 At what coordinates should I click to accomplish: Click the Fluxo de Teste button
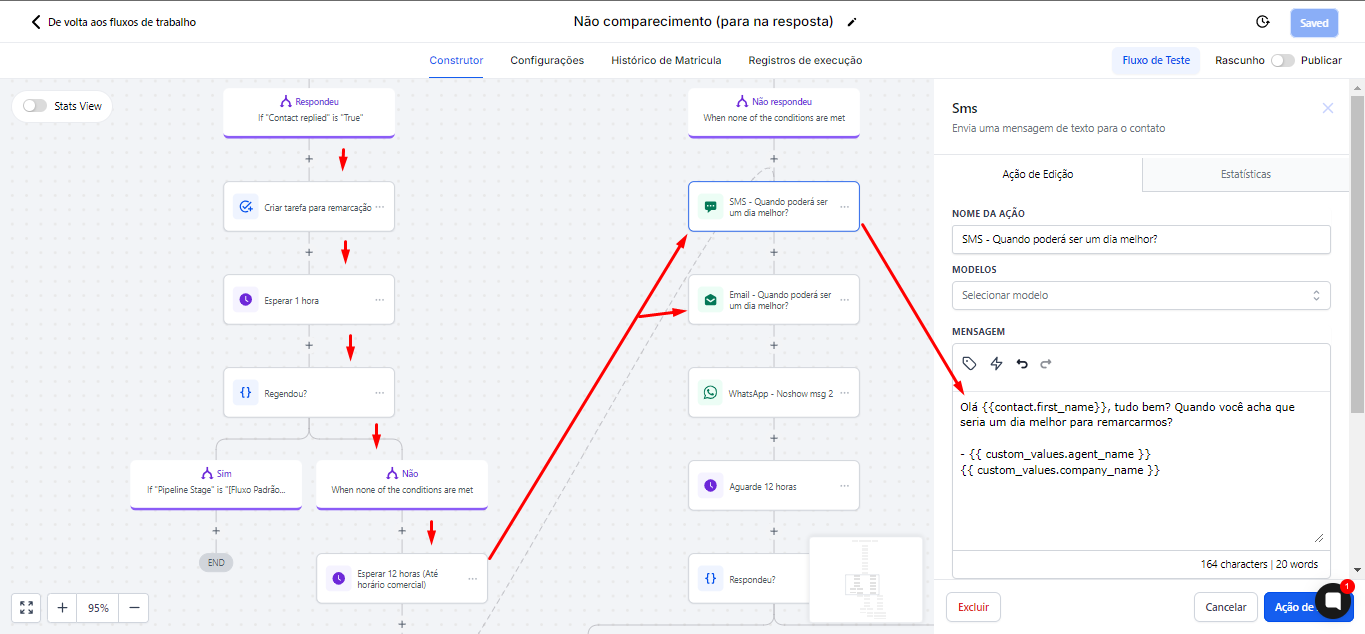1156,60
